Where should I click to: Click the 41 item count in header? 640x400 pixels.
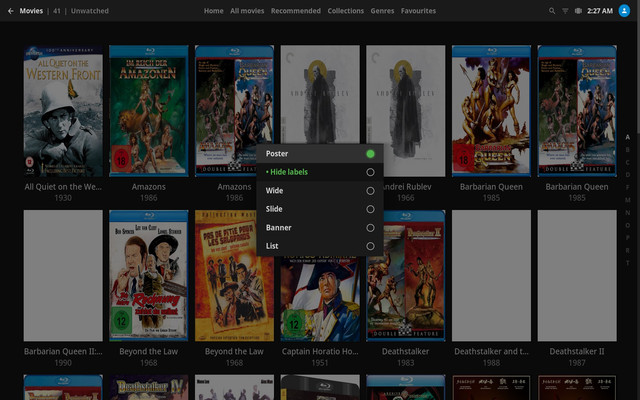(57, 11)
